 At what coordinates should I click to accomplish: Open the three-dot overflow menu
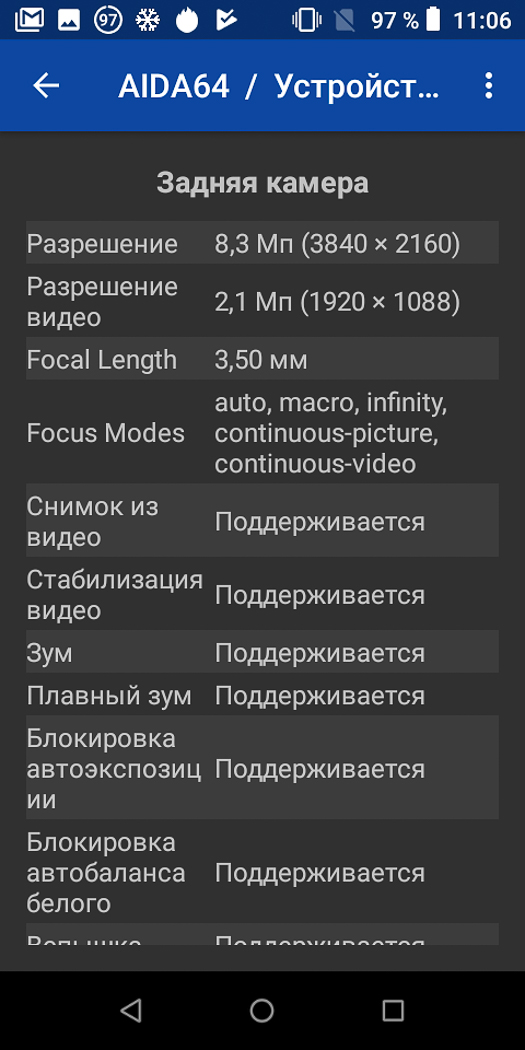489,86
